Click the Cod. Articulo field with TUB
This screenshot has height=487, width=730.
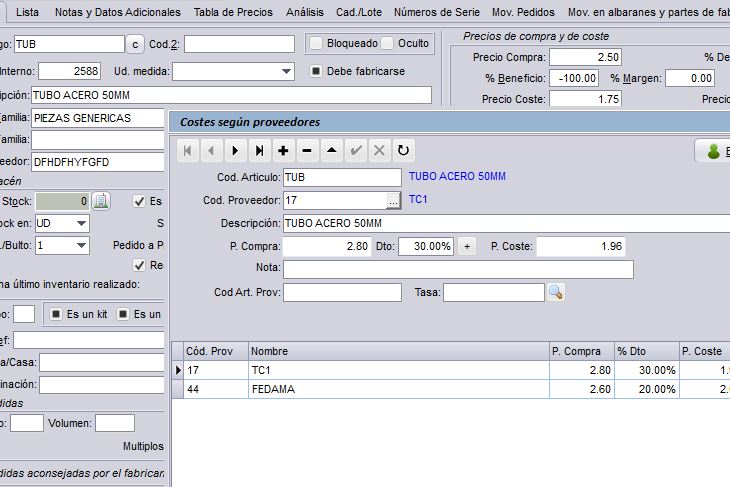[x=342, y=177]
